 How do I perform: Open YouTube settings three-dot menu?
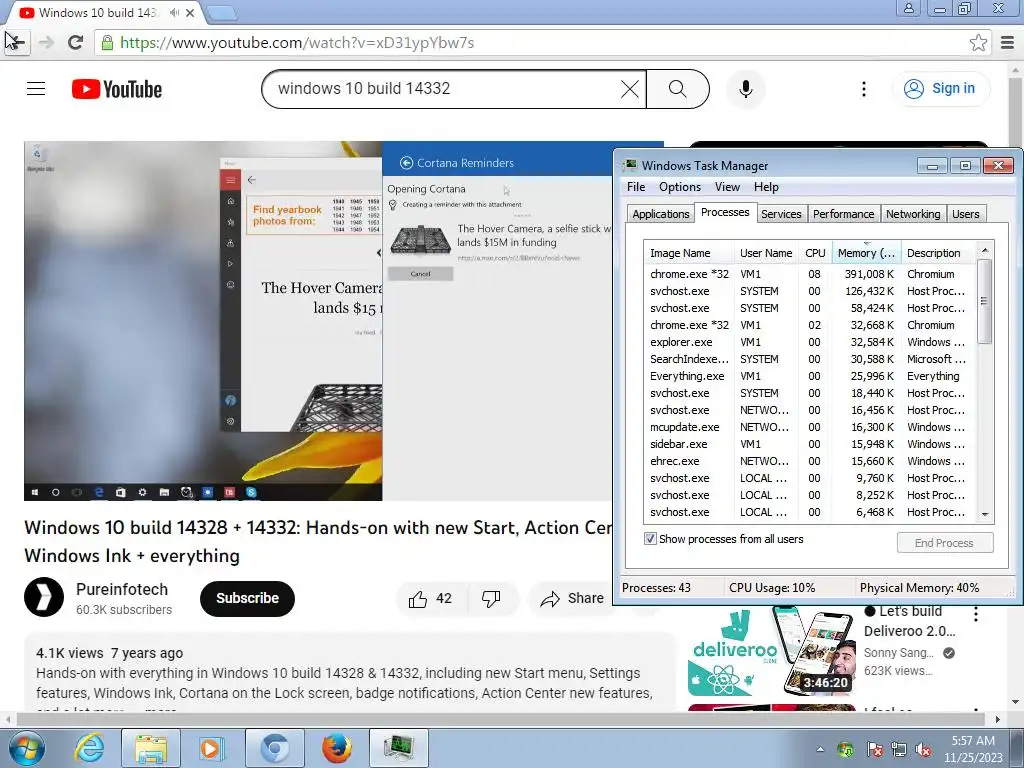pyautogui.click(x=863, y=89)
